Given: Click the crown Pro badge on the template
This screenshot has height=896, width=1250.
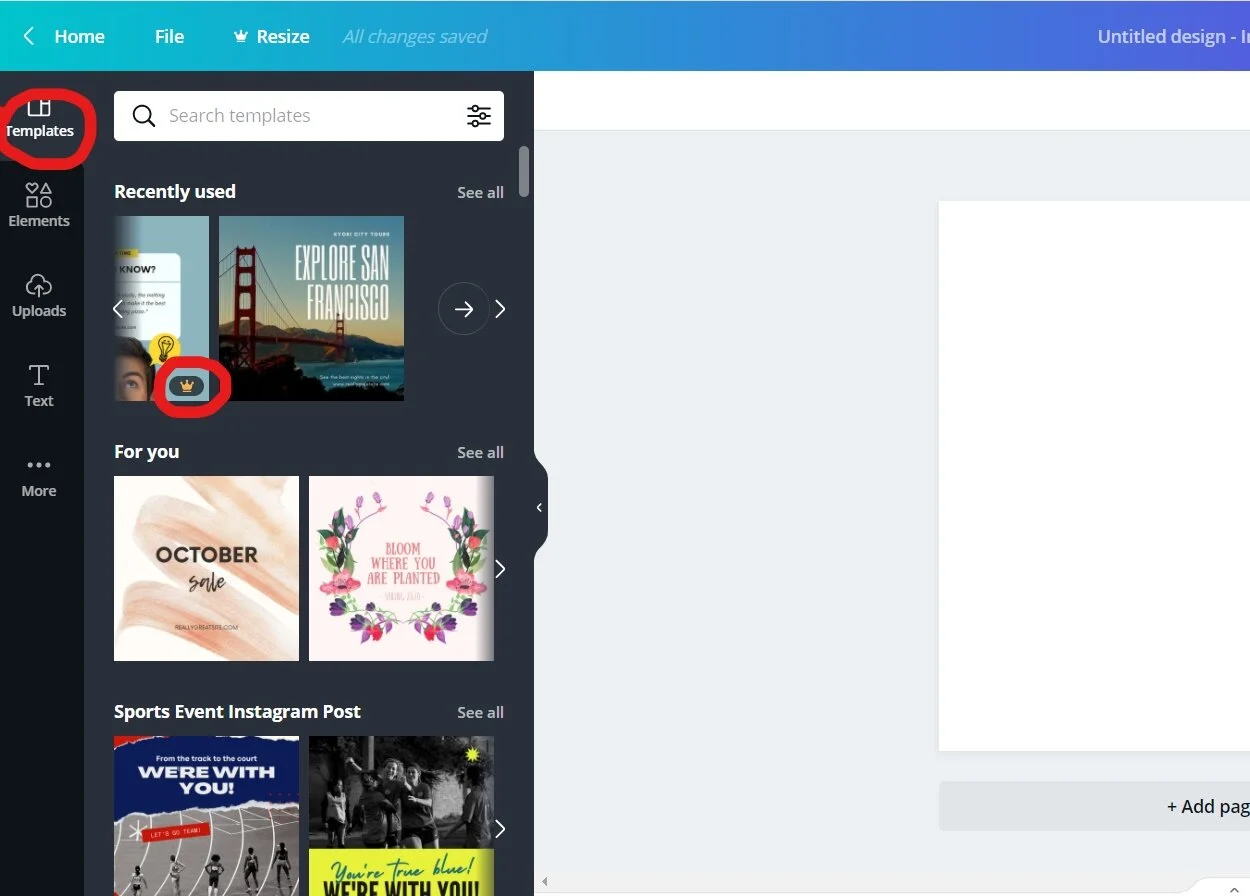Looking at the screenshot, I should [x=186, y=384].
